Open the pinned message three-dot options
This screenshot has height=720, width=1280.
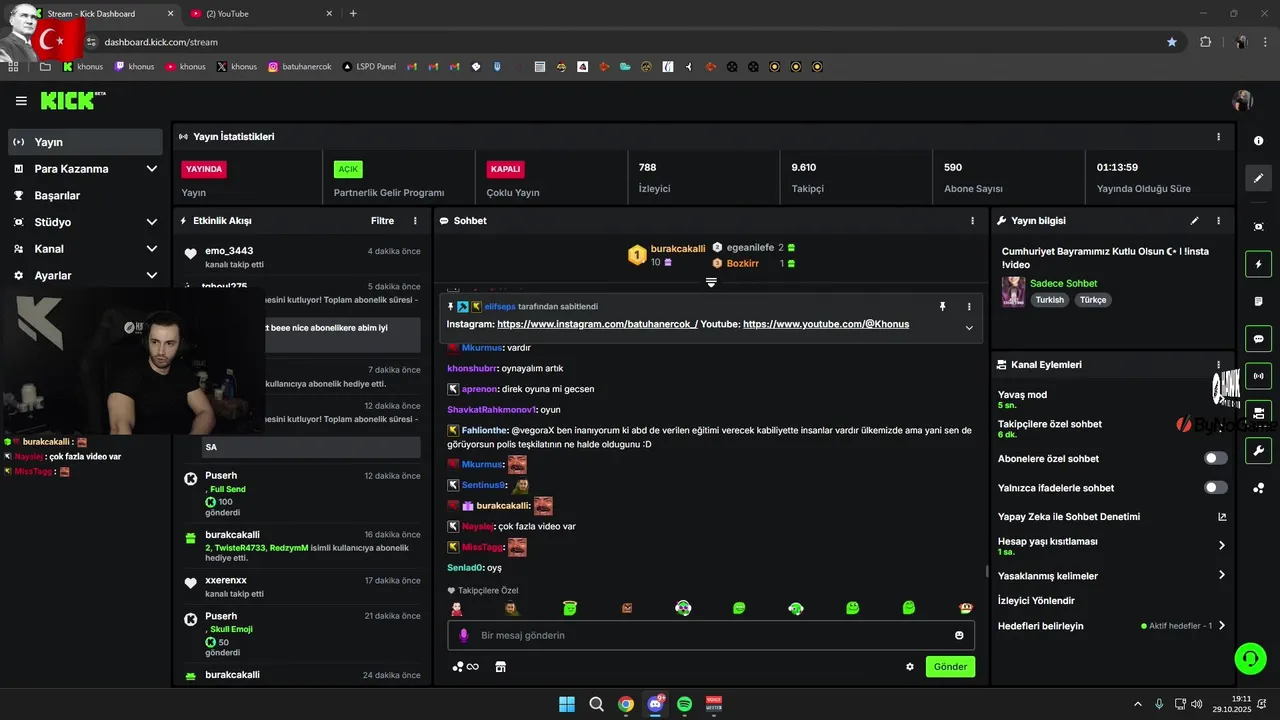(969, 307)
